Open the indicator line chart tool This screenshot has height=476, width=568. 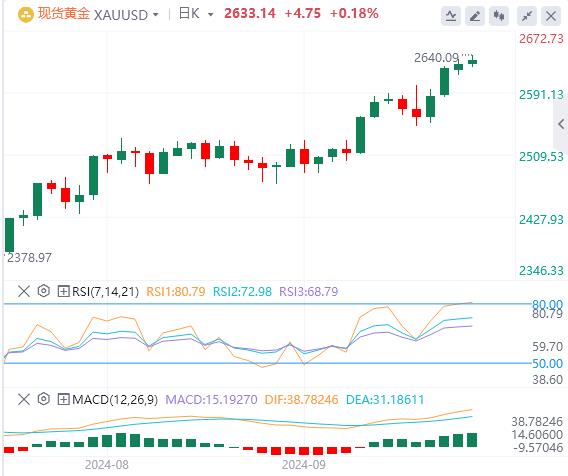pos(451,16)
